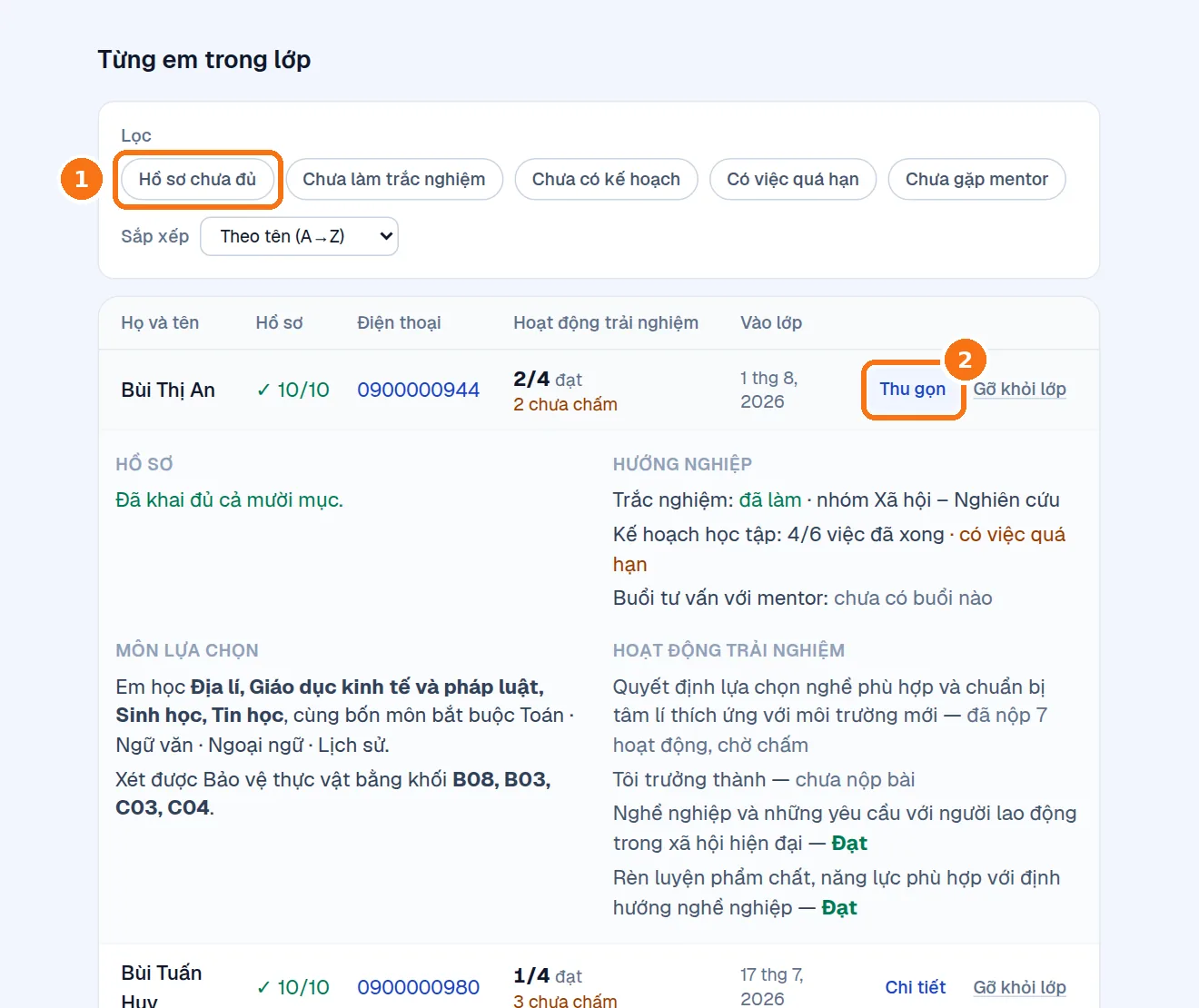The width and height of the screenshot is (1199, 1008).
Task: Remove Bùi Tuấn Huy using "Gỡ khỏi lớp"
Action: click(x=1020, y=987)
